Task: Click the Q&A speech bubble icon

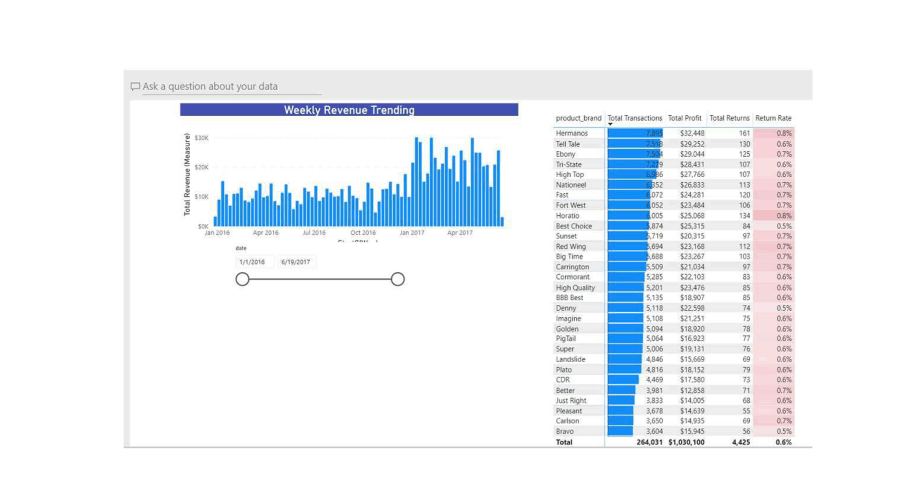Action: [x=135, y=87]
